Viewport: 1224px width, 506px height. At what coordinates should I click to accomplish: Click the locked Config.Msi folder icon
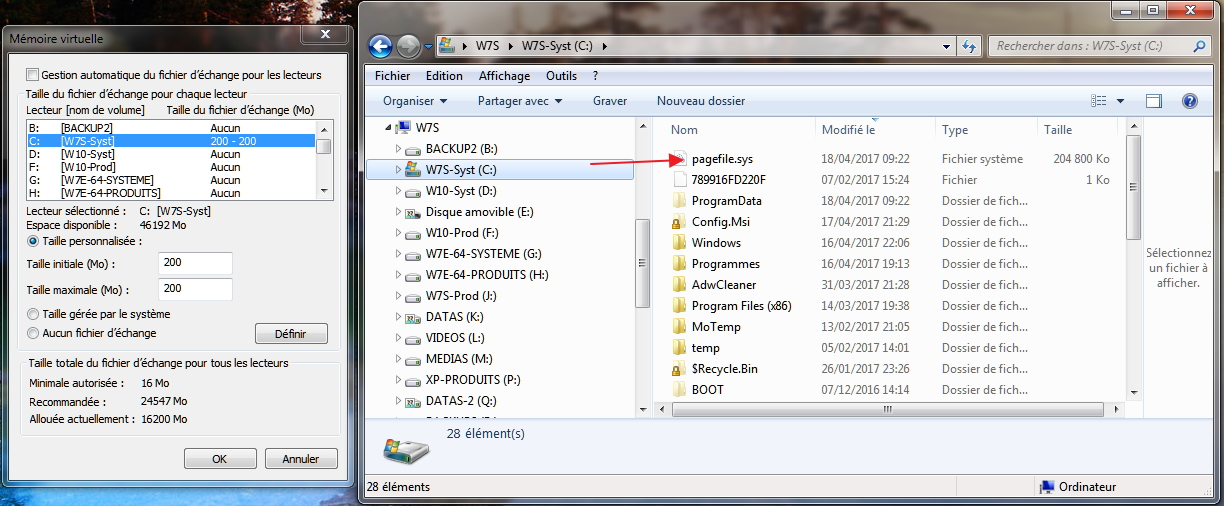point(680,222)
